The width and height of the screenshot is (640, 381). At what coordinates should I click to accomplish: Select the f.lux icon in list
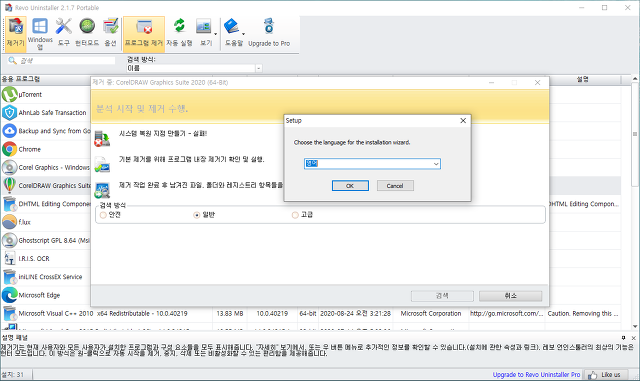click(x=9, y=222)
